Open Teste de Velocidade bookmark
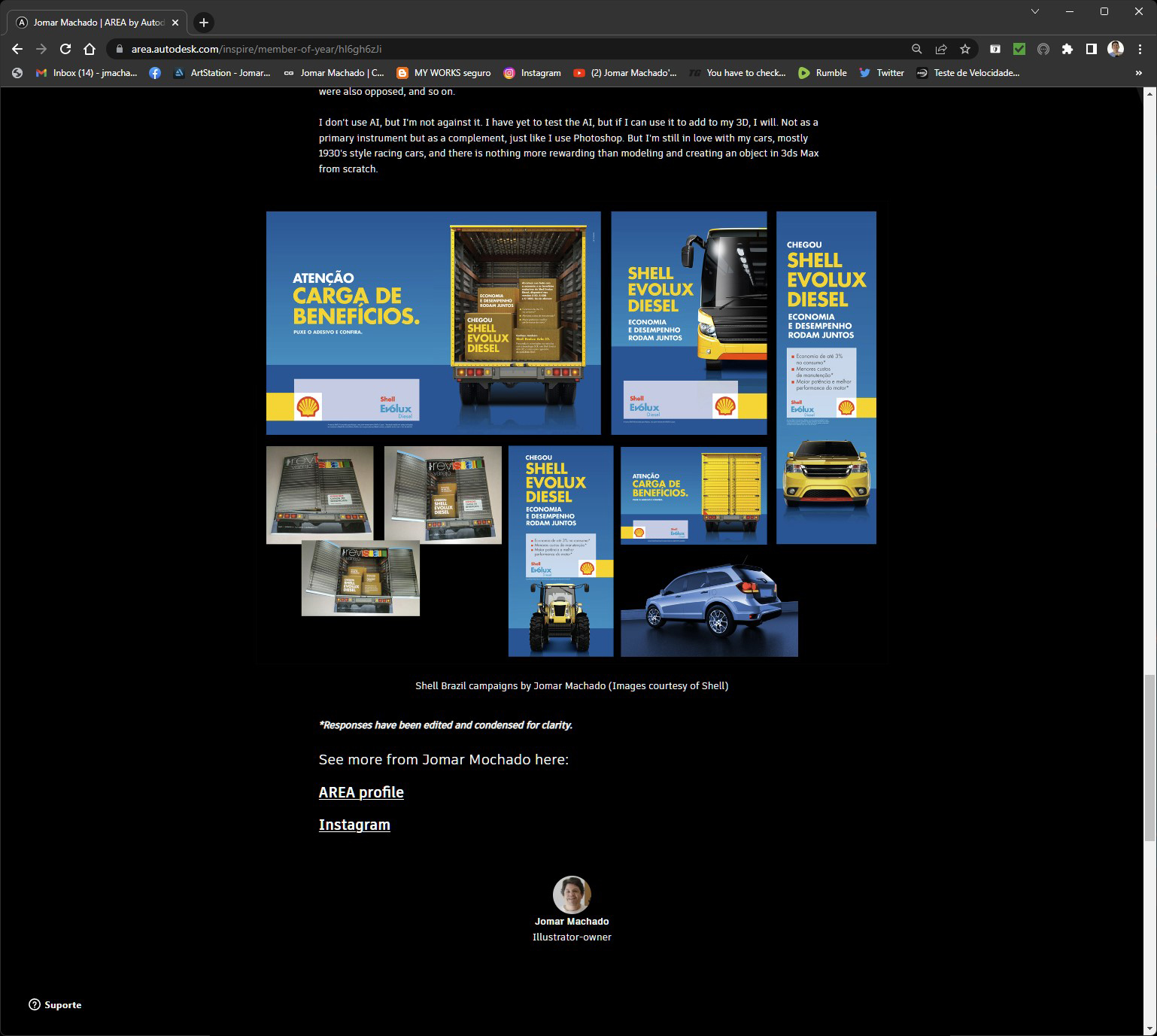The image size is (1157, 1036). tap(968, 73)
